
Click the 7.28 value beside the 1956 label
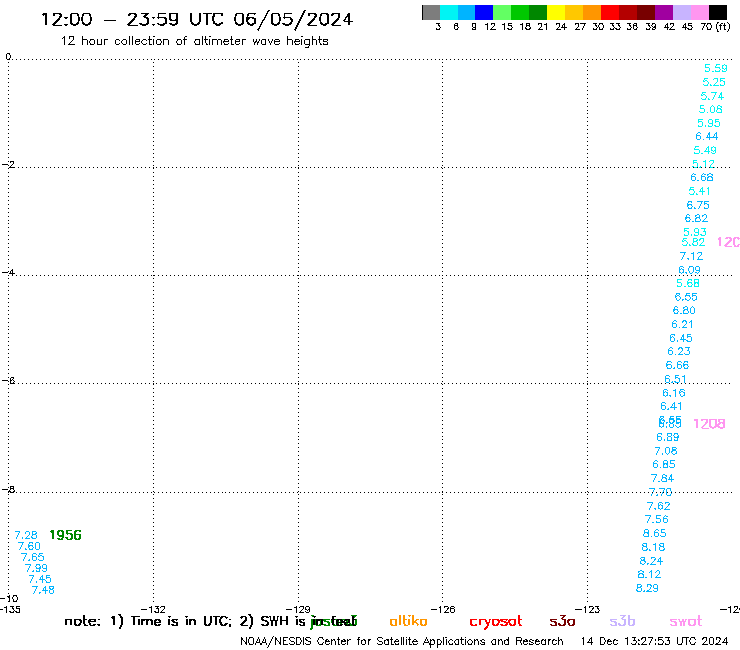click(x=26, y=535)
